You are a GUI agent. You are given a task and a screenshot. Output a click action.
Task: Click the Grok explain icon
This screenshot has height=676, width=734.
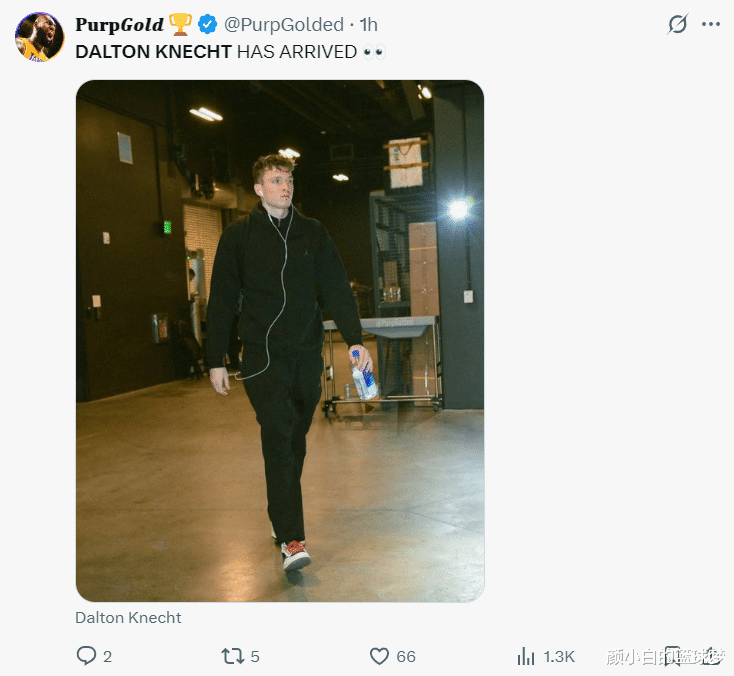click(678, 24)
